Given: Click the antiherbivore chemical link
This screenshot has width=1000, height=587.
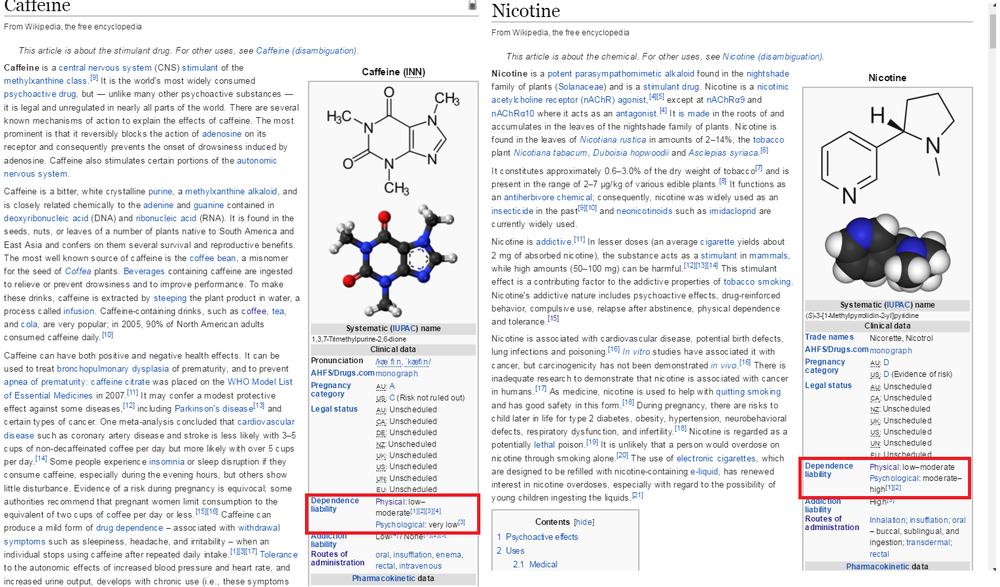Looking at the screenshot, I should [548, 197].
